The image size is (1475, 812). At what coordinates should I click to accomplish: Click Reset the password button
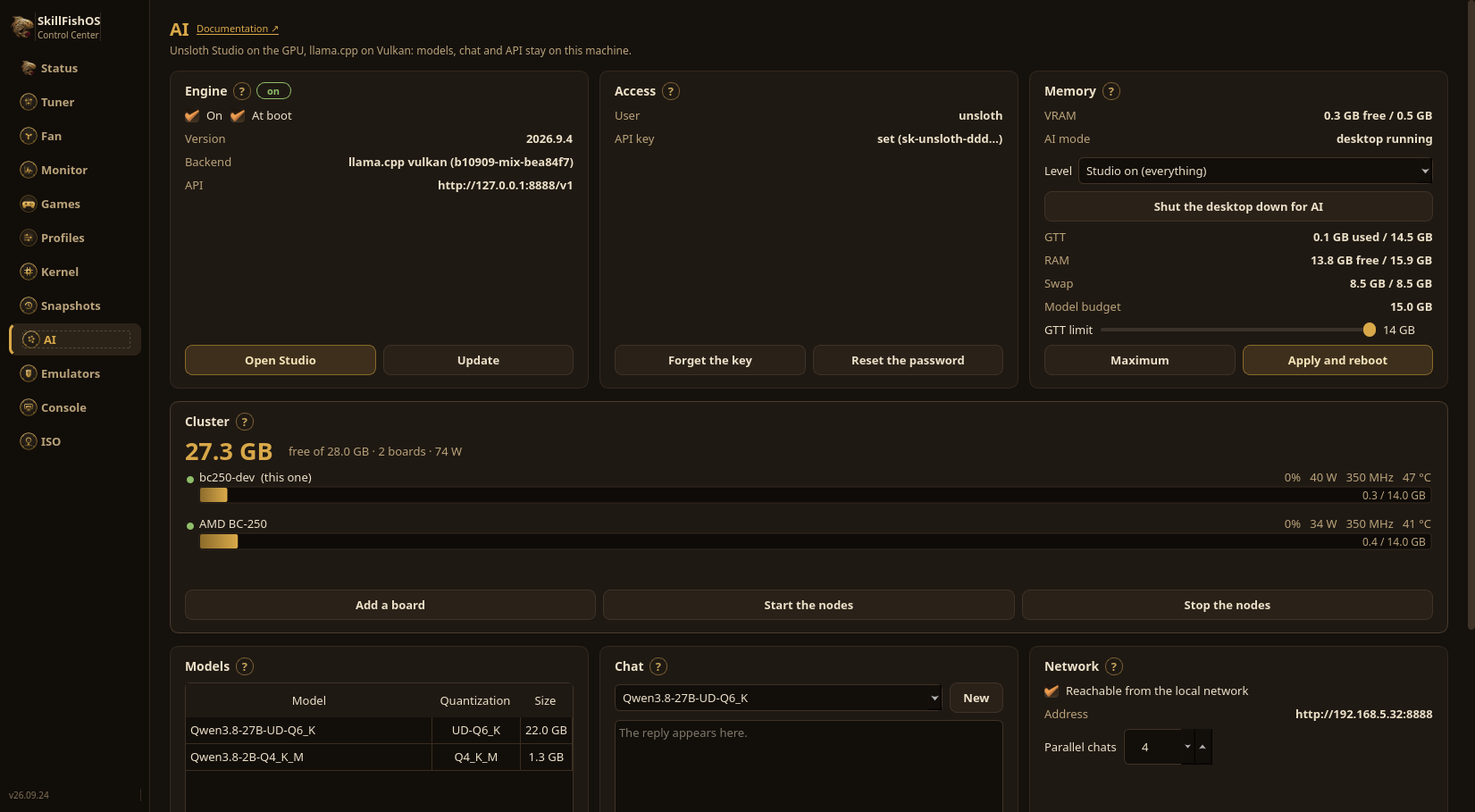tap(908, 360)
